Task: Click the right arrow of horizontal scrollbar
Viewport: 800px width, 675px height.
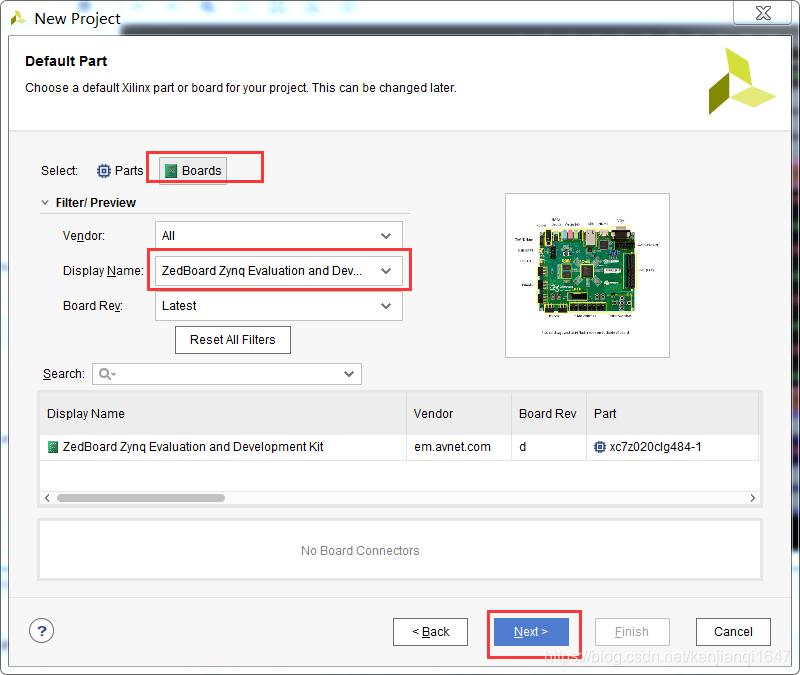Action: point(753,498)
